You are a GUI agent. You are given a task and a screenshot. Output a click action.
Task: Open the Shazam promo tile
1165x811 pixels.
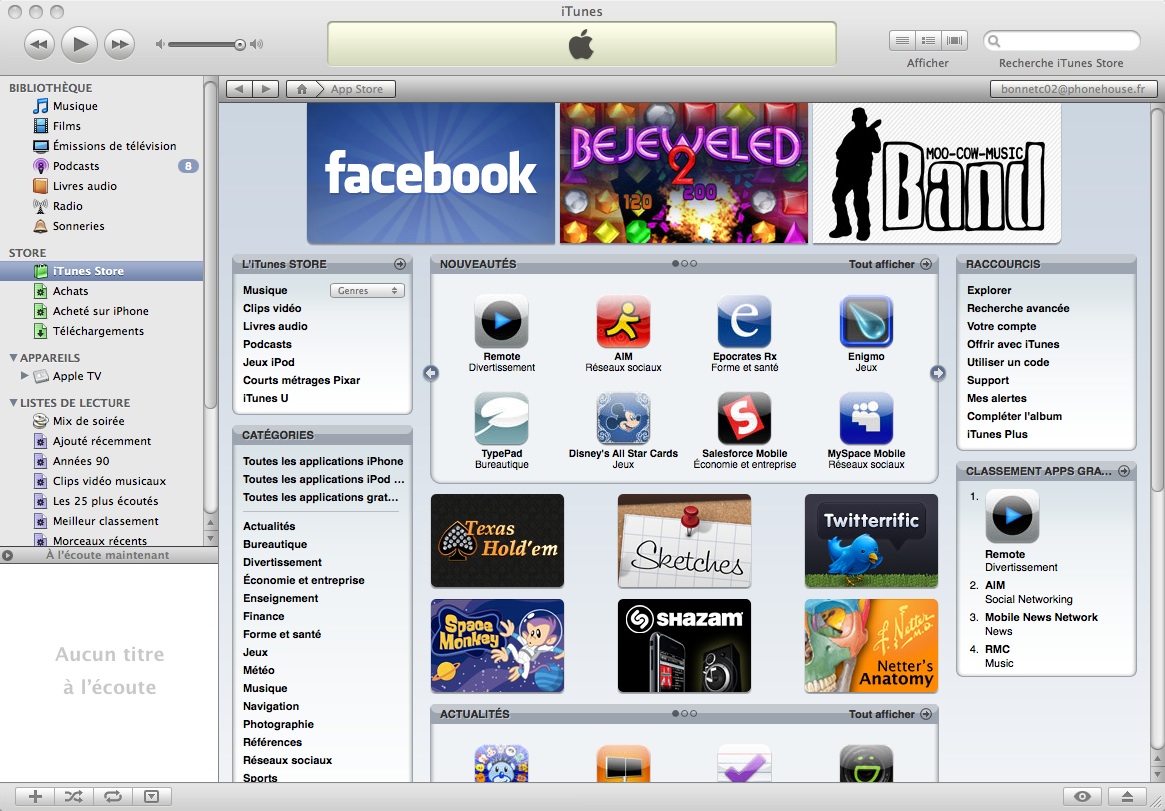684,646
